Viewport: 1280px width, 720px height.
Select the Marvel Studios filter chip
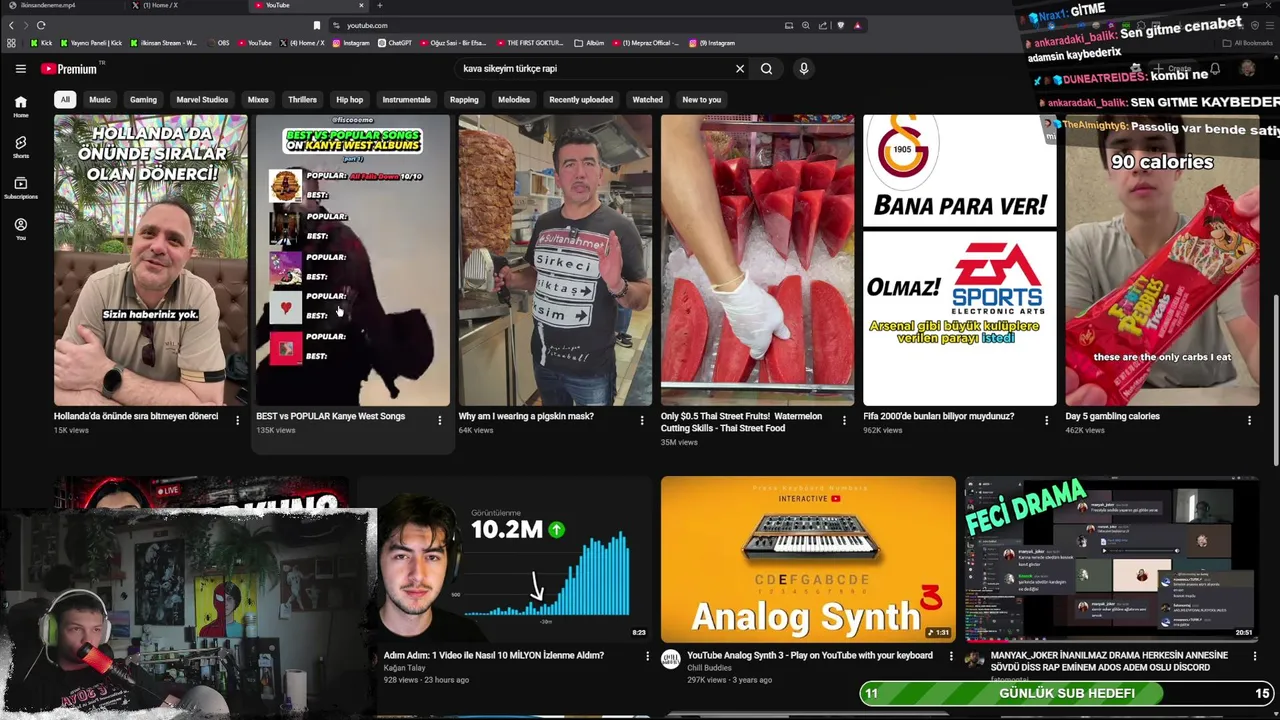pos(202,99)
